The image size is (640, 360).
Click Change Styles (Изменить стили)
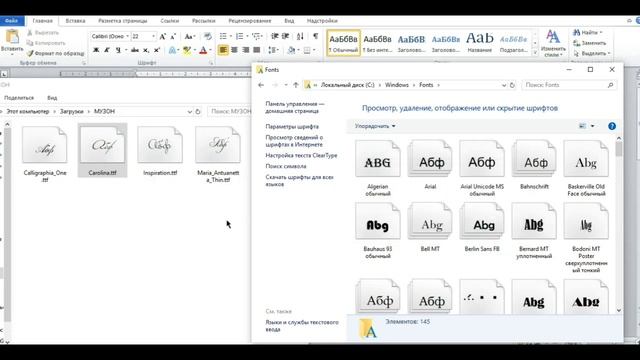[x=553, y=43]
